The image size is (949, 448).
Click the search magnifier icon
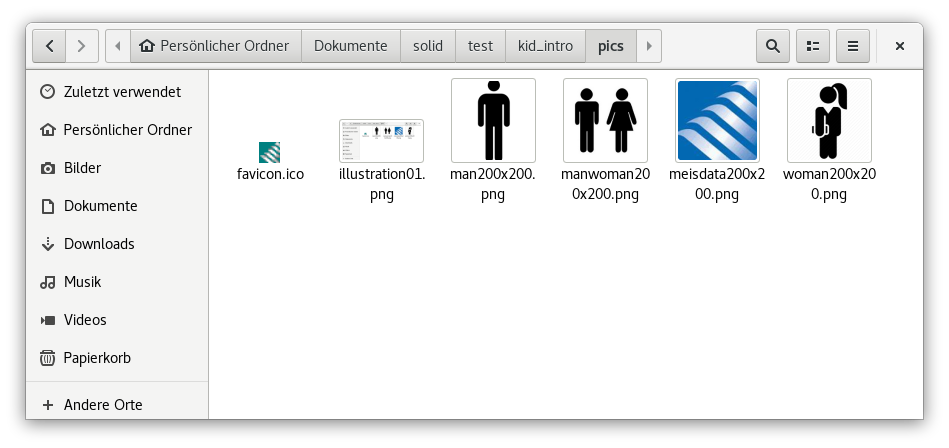click(772, 46)
